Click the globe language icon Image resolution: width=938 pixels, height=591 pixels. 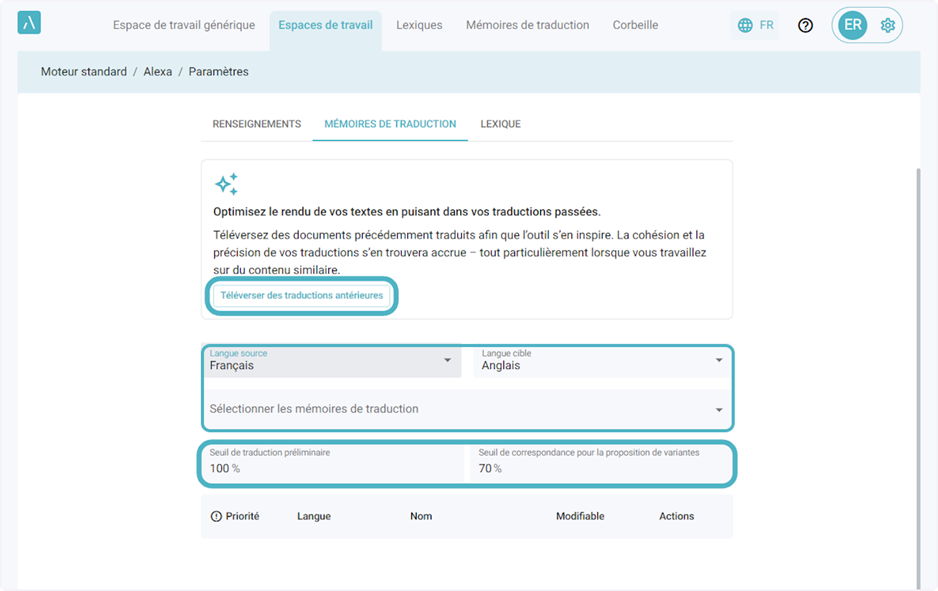tap(745, 25)
